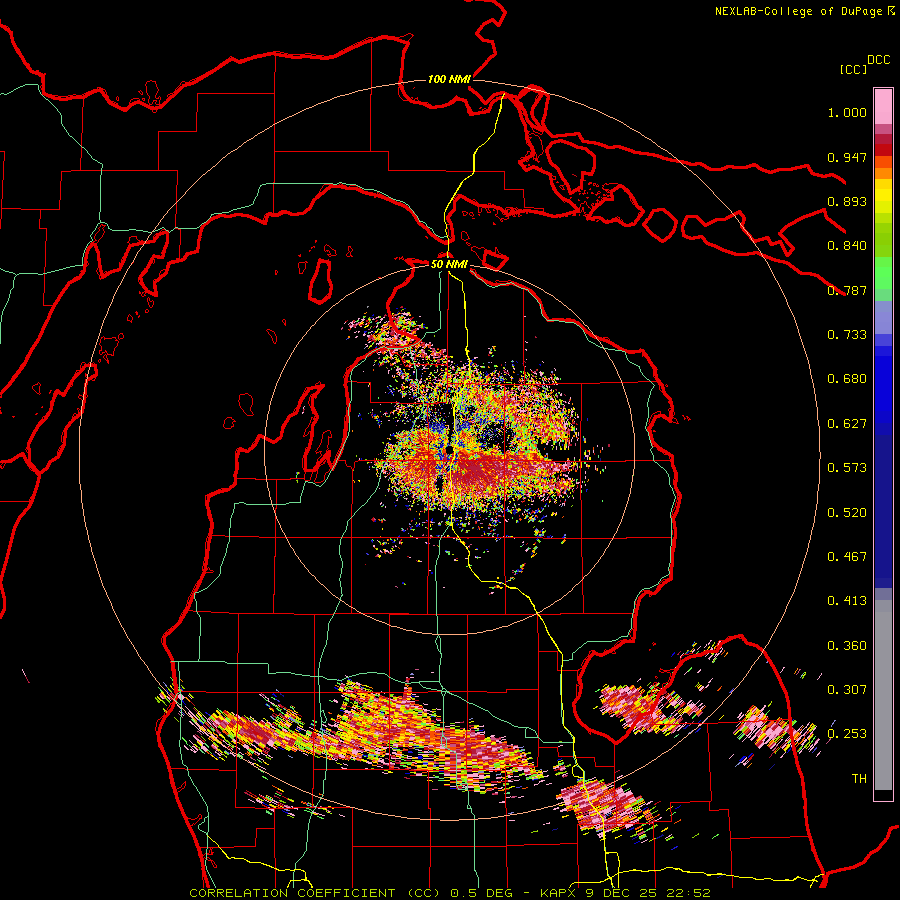
Task: Click the KAPX radar site at the map center
Action: coord(449,448)
